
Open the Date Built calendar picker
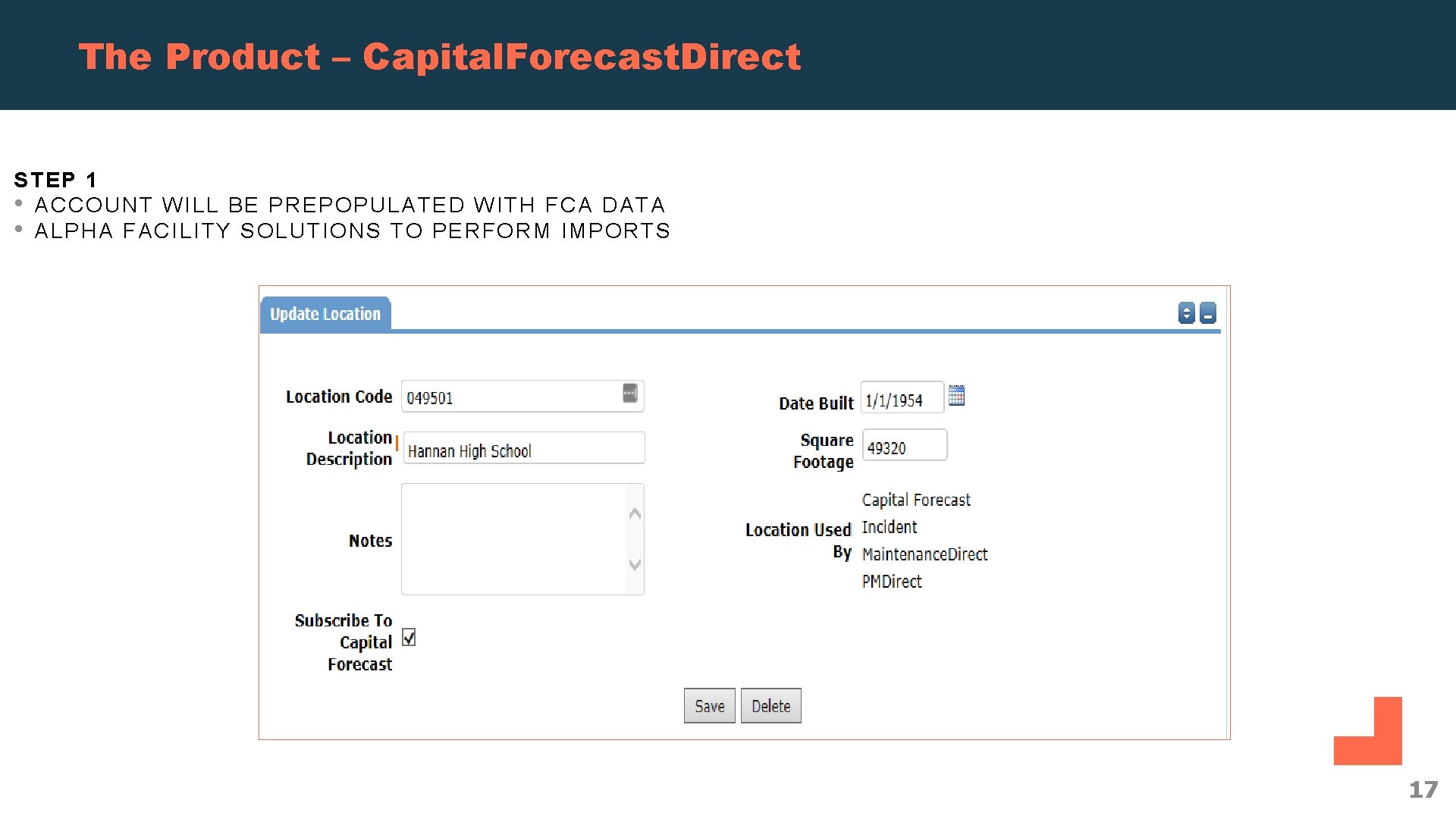pos(956,396)
